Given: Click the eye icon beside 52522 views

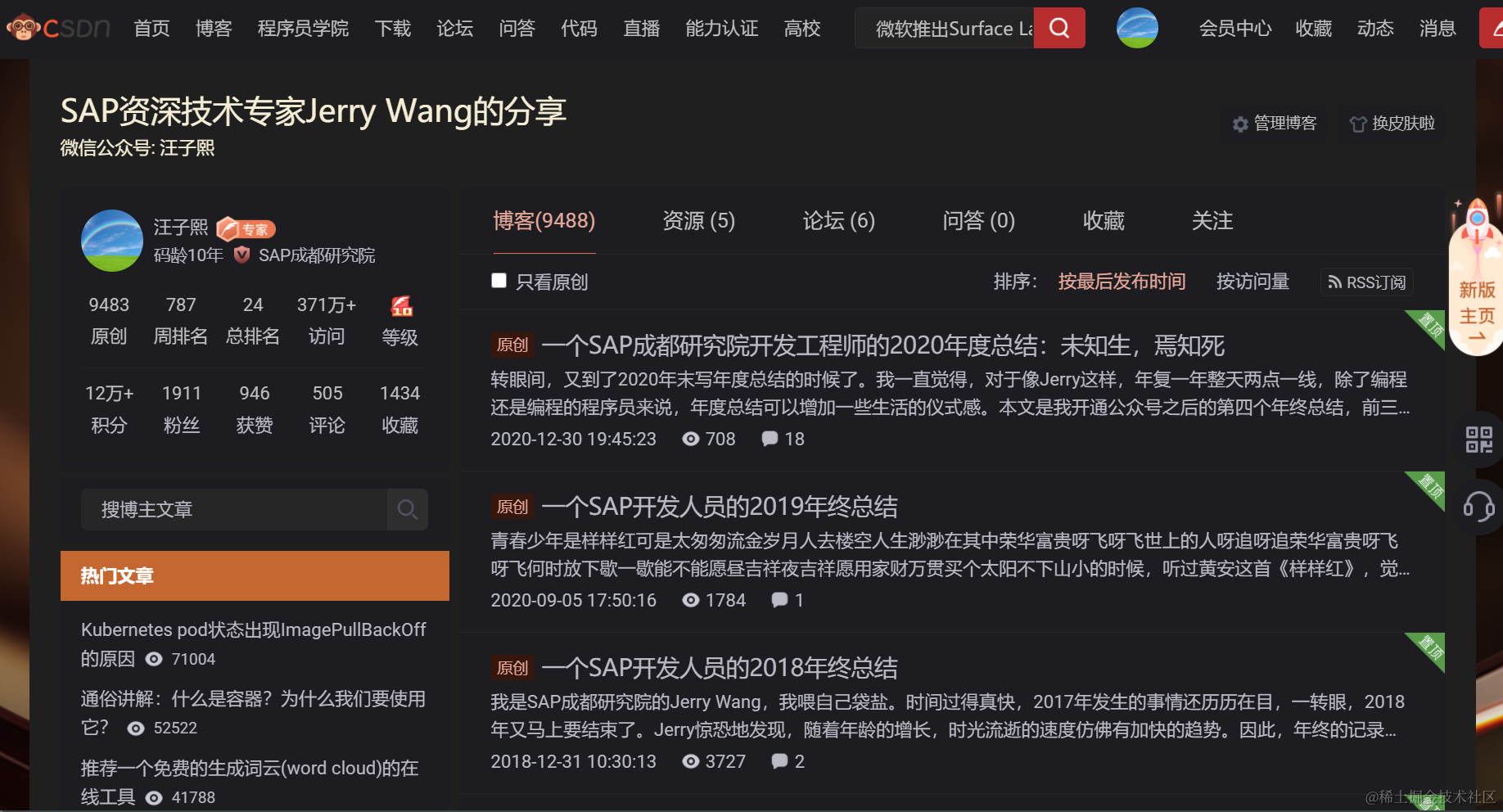Looking at the screenshot, I should pos(136,729).
